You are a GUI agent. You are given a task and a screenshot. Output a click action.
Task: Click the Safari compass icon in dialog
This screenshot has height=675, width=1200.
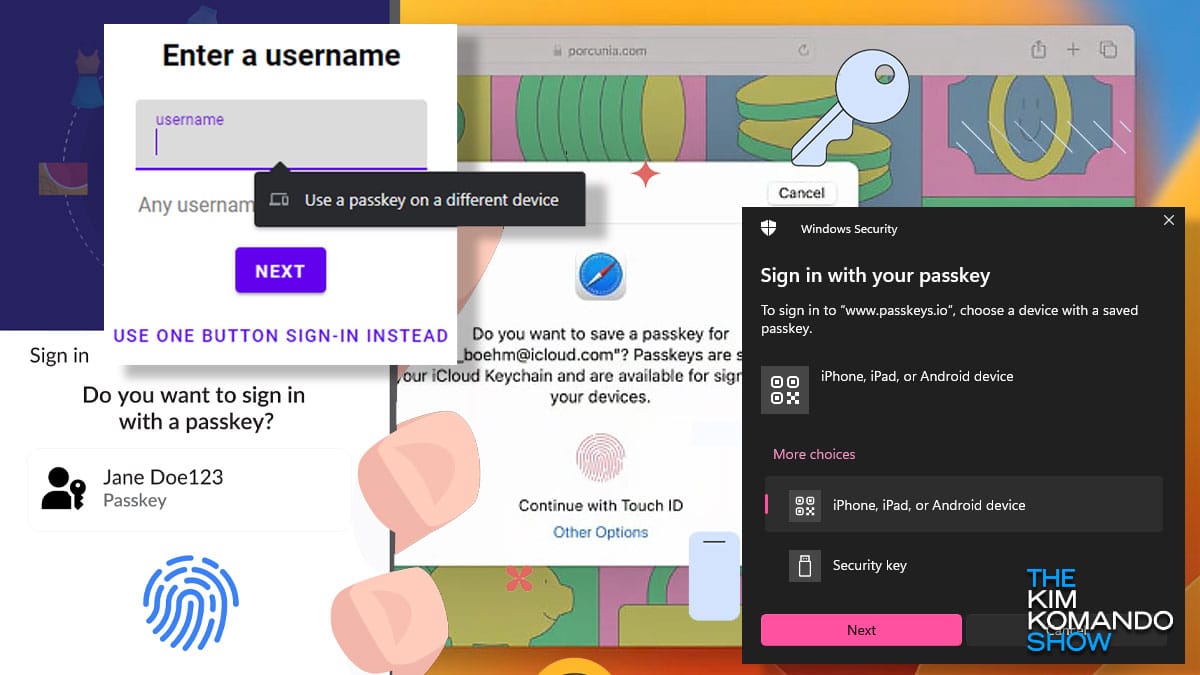(601, 275)
